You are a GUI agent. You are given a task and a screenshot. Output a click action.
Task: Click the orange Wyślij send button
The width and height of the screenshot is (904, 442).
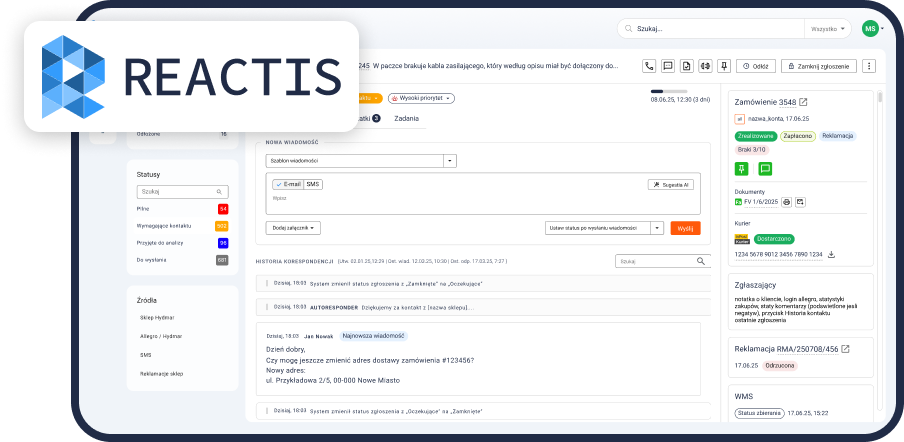(685, 228)
